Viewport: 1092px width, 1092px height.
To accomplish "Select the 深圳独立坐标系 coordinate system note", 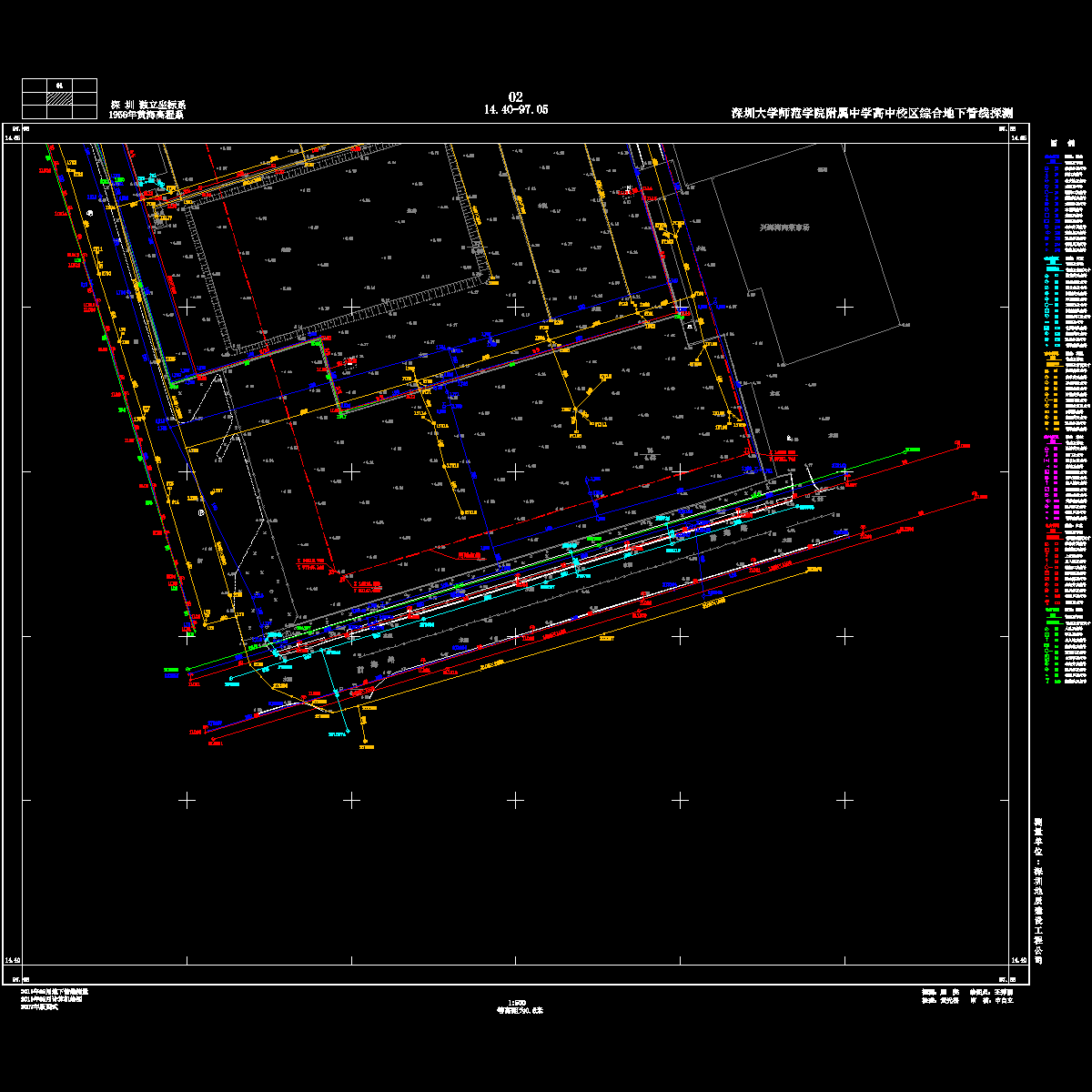I will [147, 105].
